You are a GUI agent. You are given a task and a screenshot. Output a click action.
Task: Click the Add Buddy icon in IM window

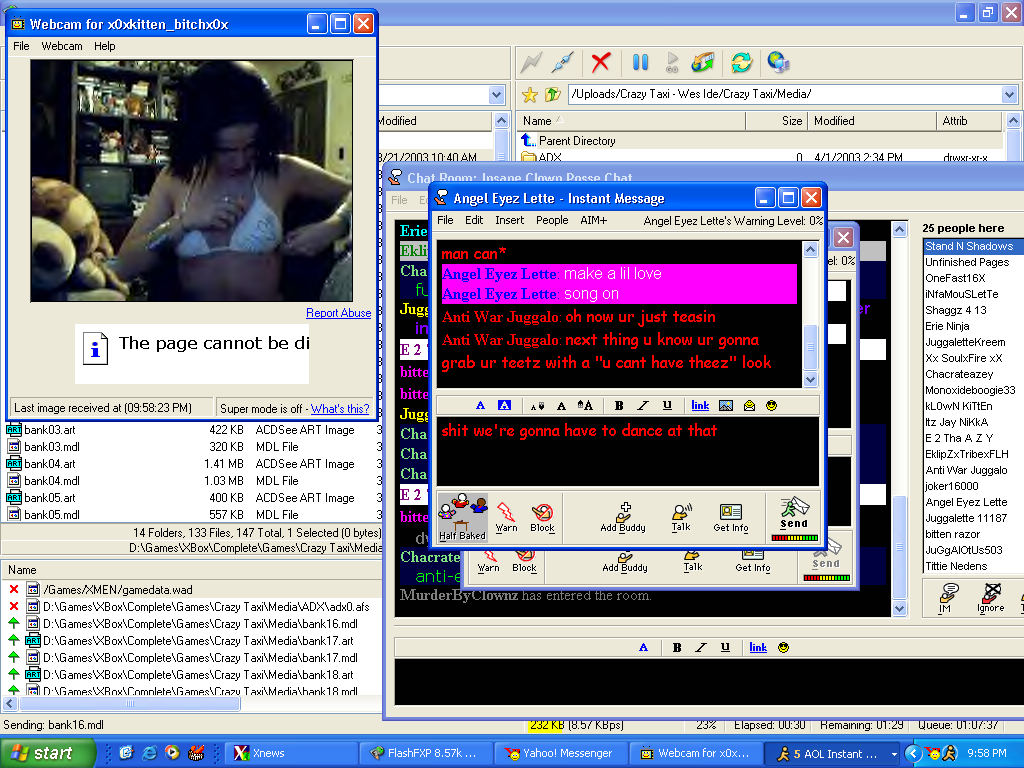623,514
